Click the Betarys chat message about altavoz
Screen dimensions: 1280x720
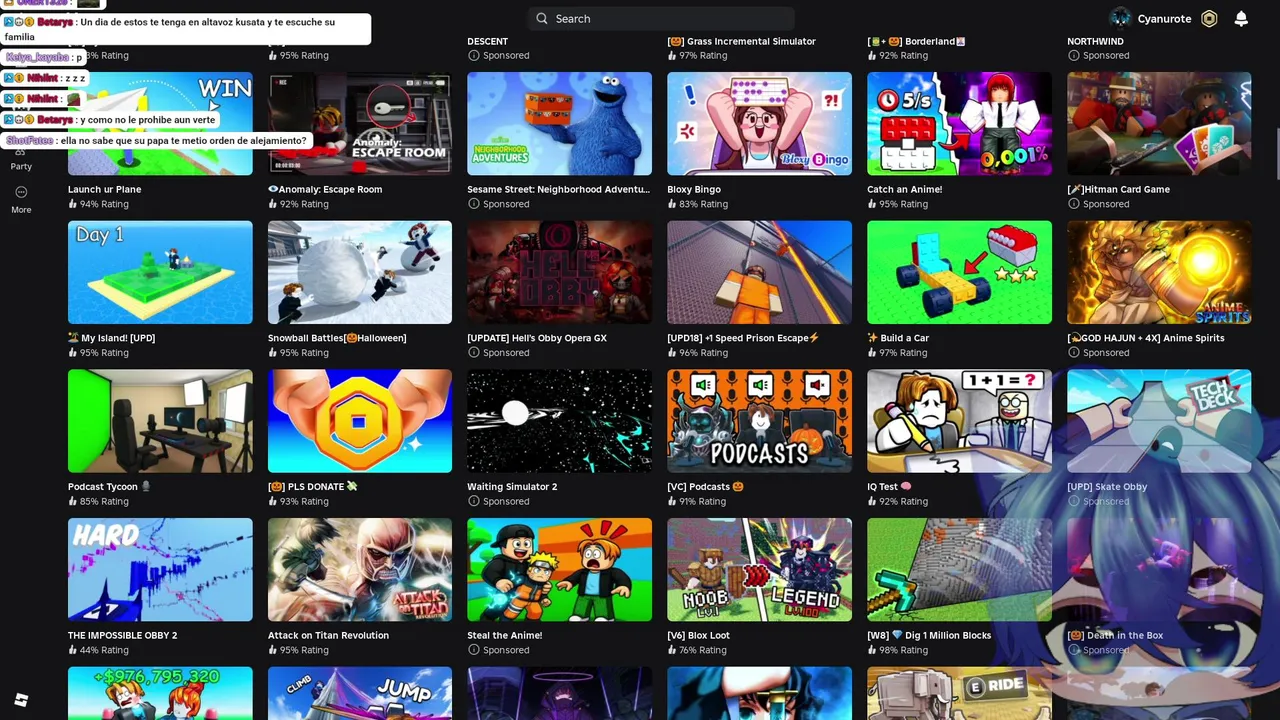[x=185, y=29]
